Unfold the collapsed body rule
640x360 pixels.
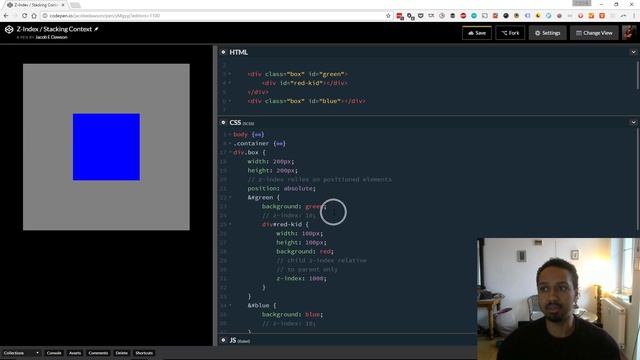[x=258, y=134]
